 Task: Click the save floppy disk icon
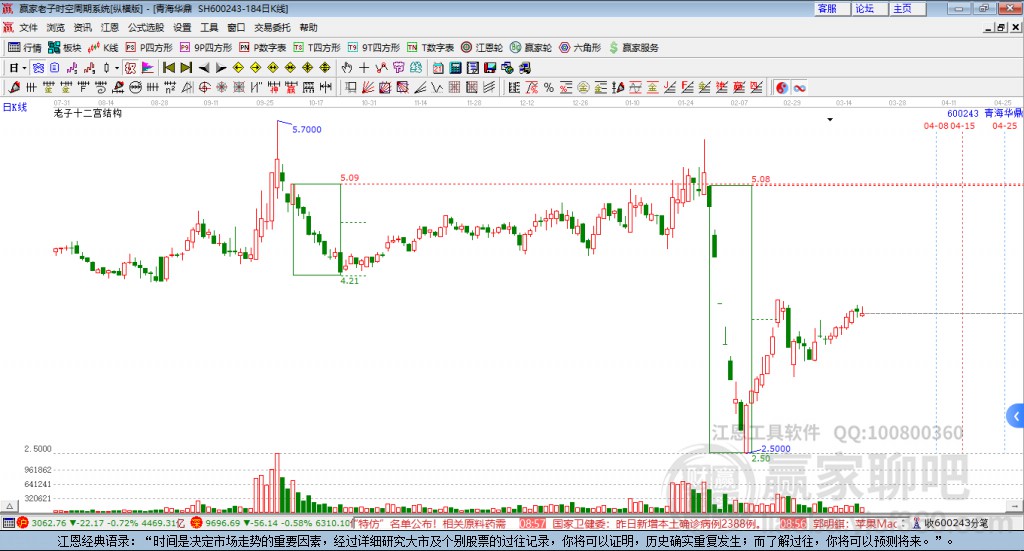pos(490,68)
